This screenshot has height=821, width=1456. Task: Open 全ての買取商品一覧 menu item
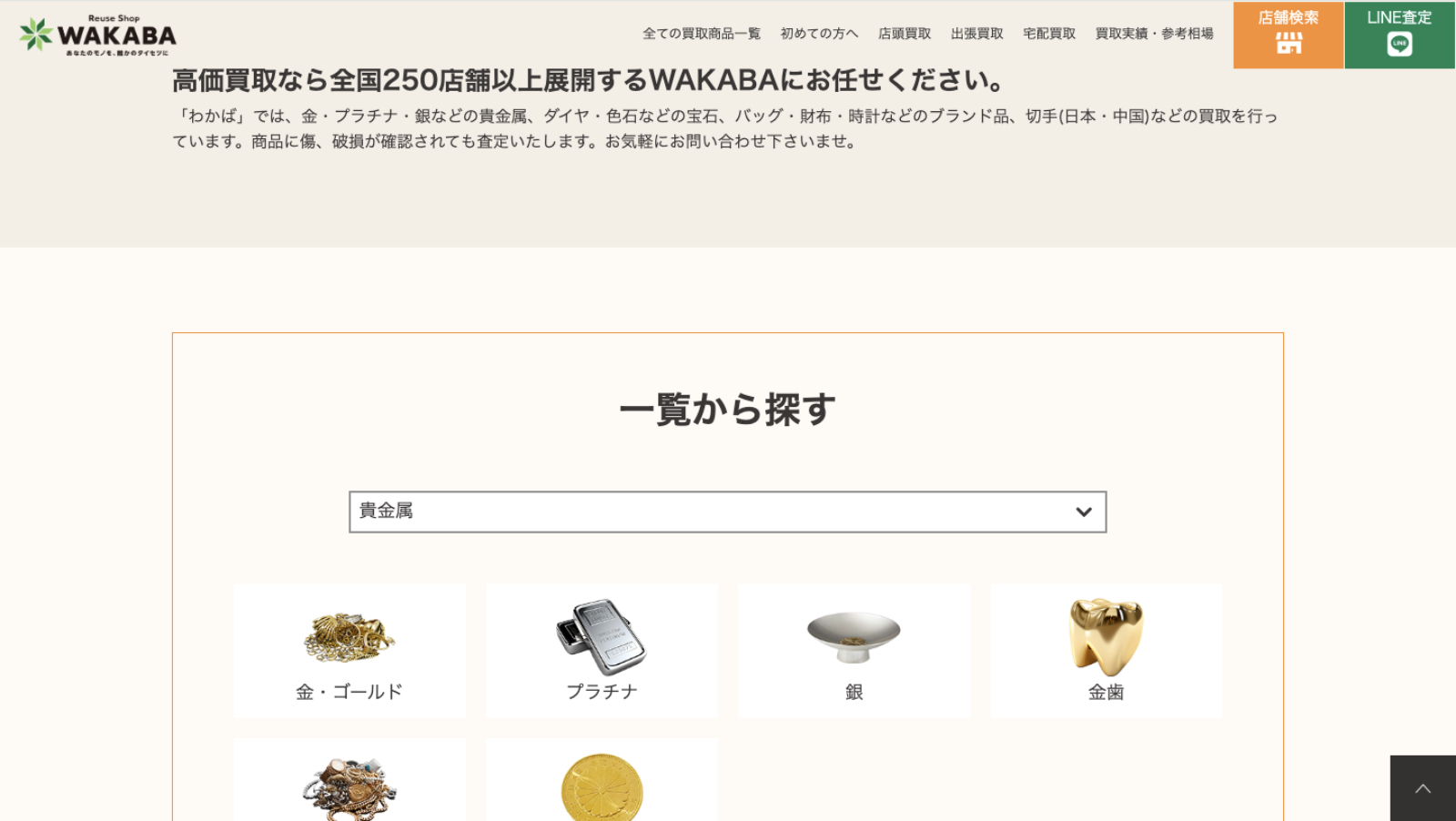(702, 34)
